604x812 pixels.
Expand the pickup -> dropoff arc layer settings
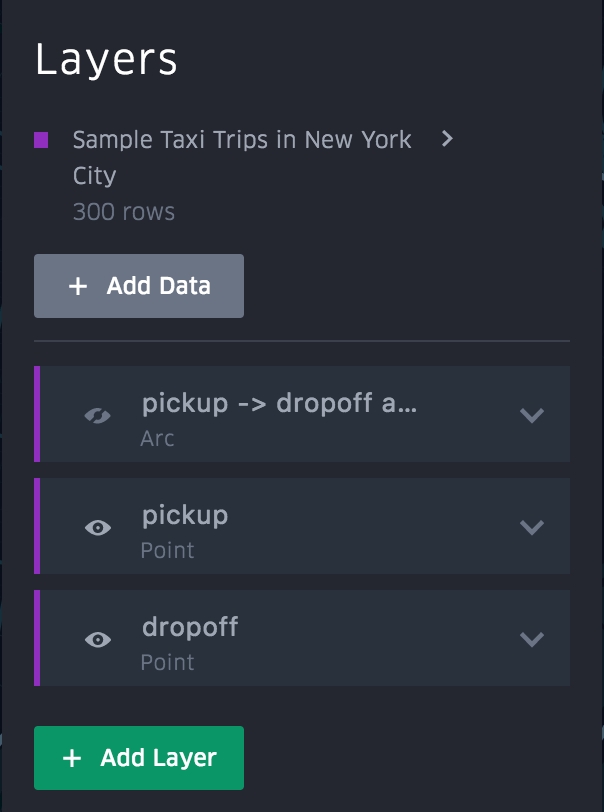tap(532, 415)
